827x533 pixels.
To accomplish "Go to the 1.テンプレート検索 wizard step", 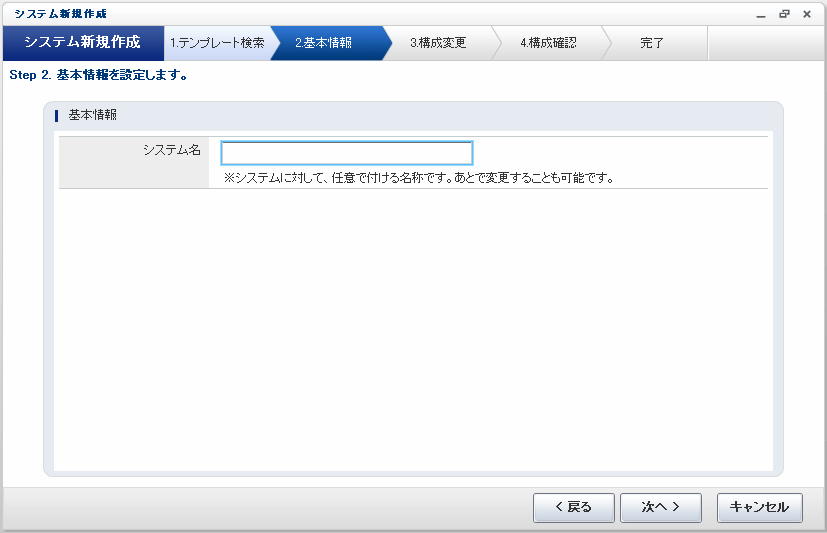I will (217, 43).
